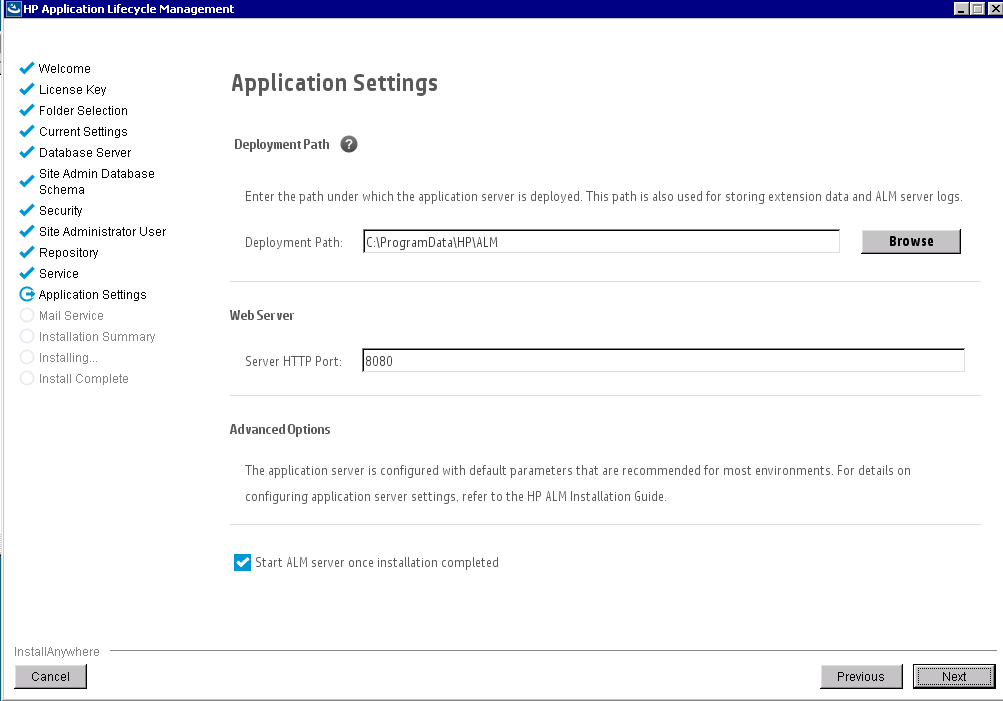Click the Server HTTP Port label

pyautogui.click(x=294, y=361)
